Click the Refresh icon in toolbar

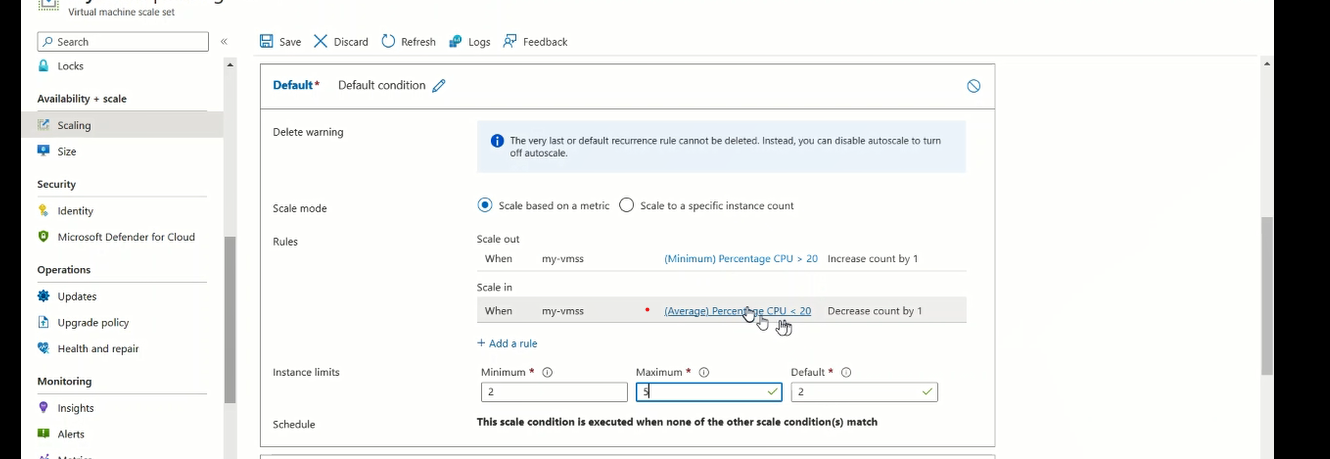tap(388, 42)
